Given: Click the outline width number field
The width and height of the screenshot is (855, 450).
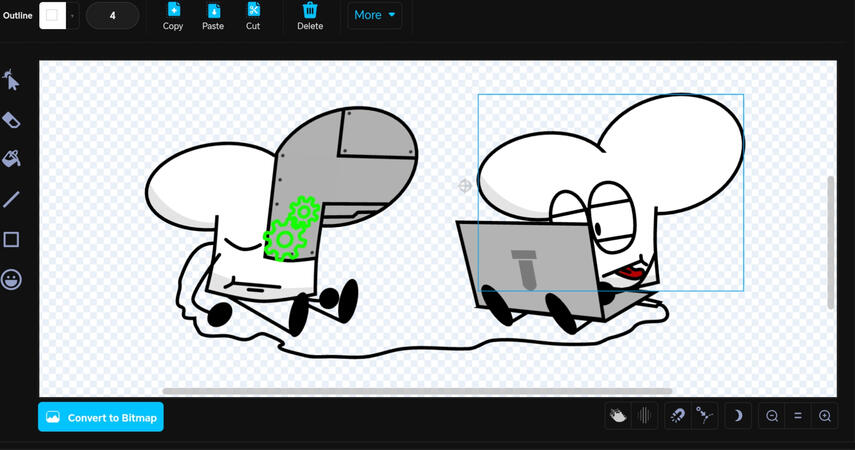Looking at the screenshot, I should coord(112,16).
